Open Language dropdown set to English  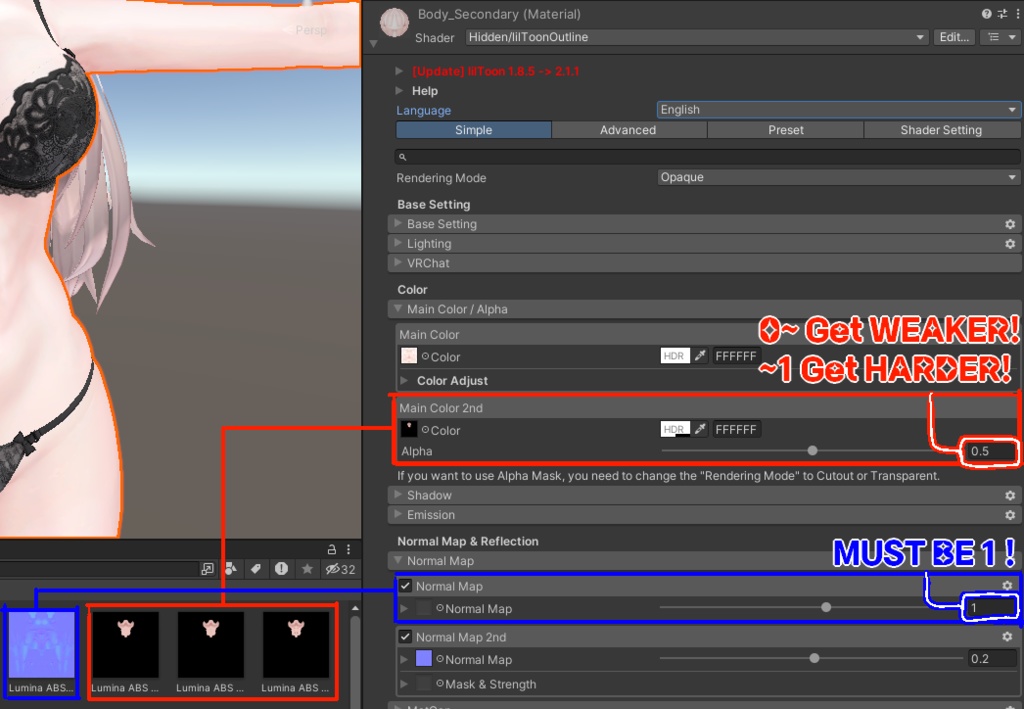(839, 110)
